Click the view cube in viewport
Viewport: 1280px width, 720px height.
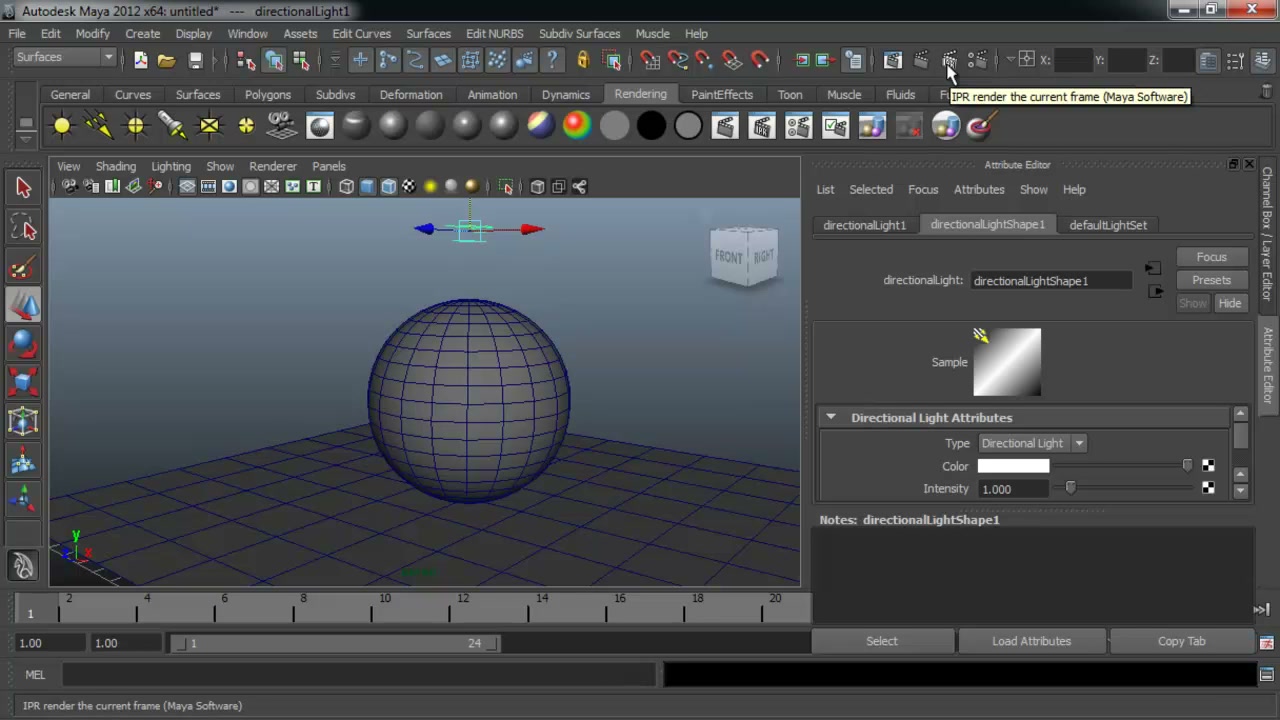(x=744, y=256)
